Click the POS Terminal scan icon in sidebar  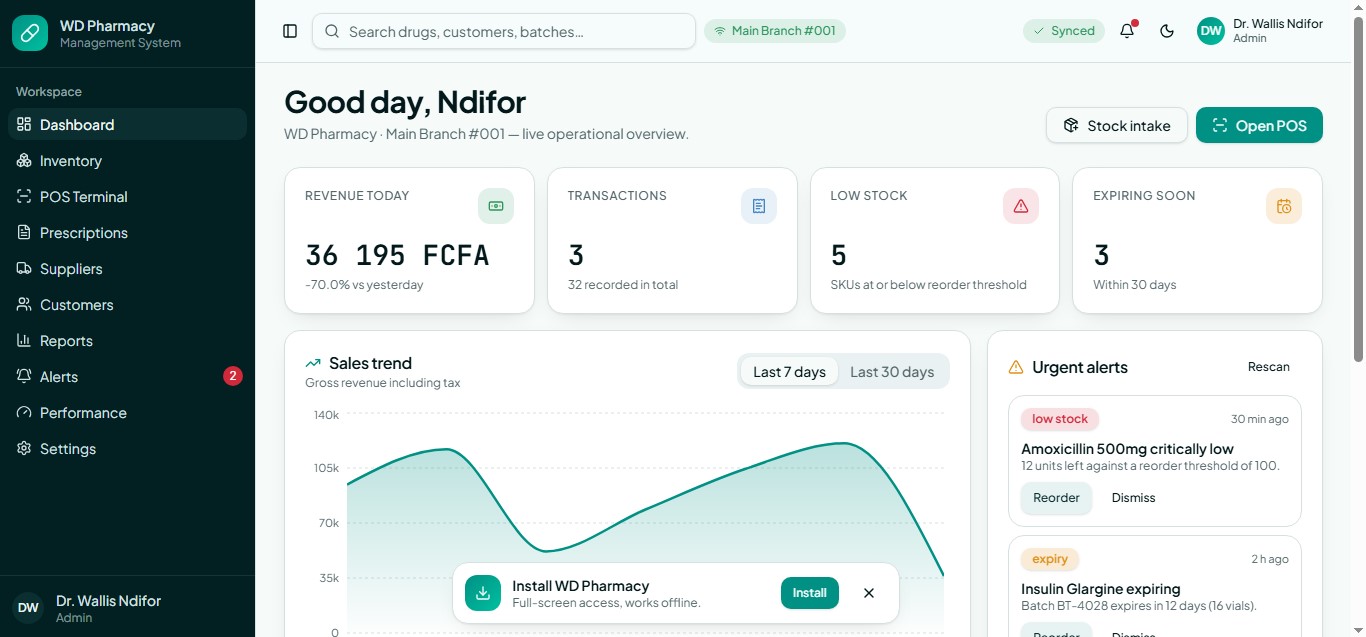[x=24, y=197]
